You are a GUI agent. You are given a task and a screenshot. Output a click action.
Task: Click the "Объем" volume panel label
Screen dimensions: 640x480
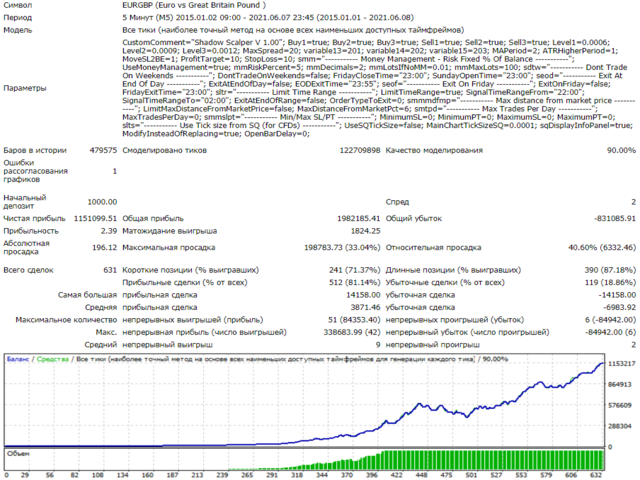pyautogui.click(x=18, y=453)
